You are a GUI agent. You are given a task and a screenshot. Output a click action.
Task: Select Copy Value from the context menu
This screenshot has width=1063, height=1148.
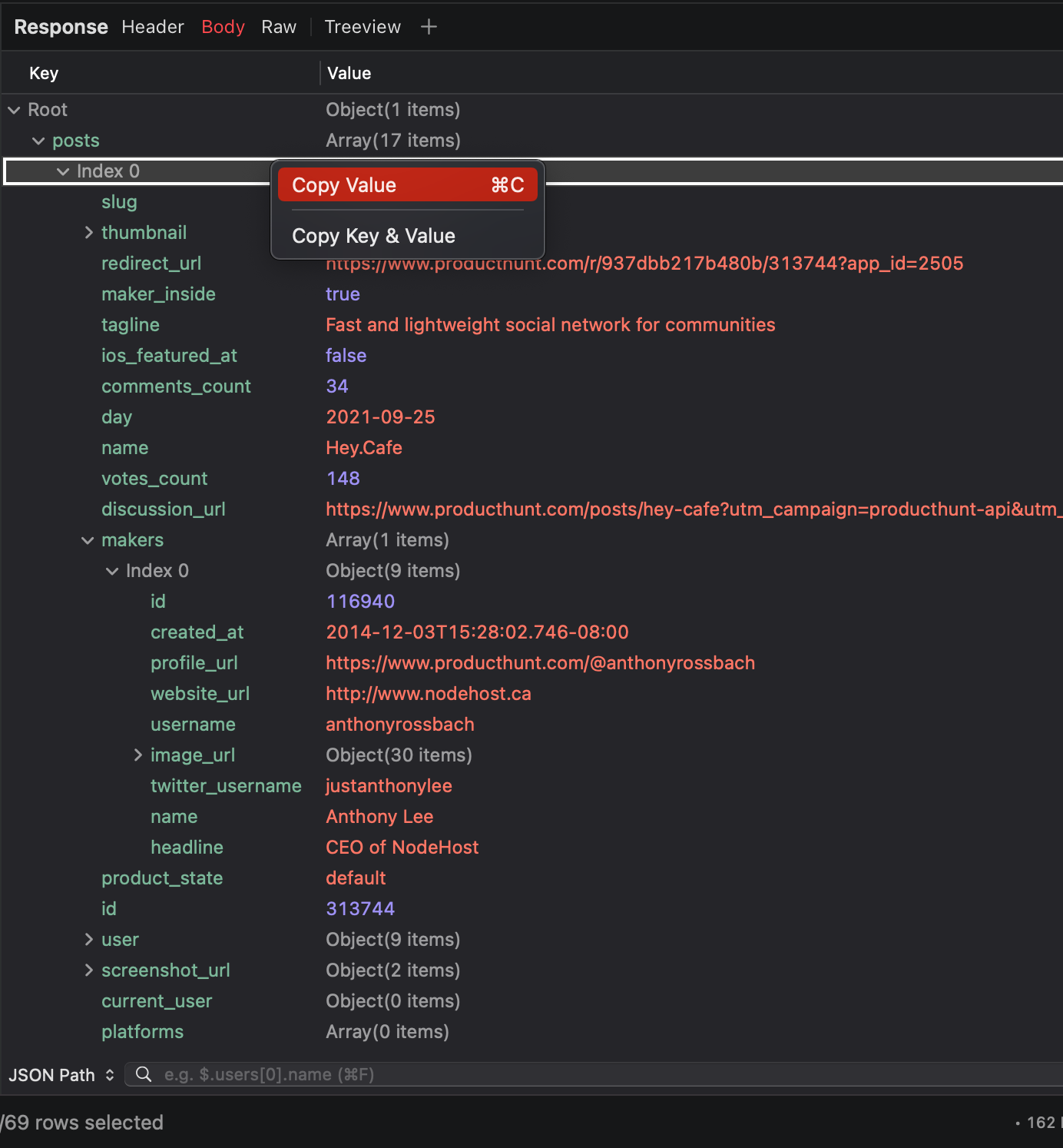pos(407,184)
